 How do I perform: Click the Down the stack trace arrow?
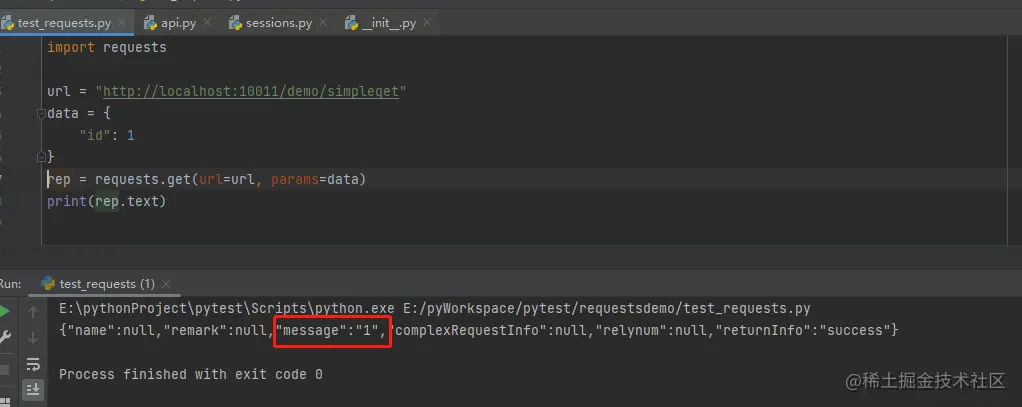33,337
